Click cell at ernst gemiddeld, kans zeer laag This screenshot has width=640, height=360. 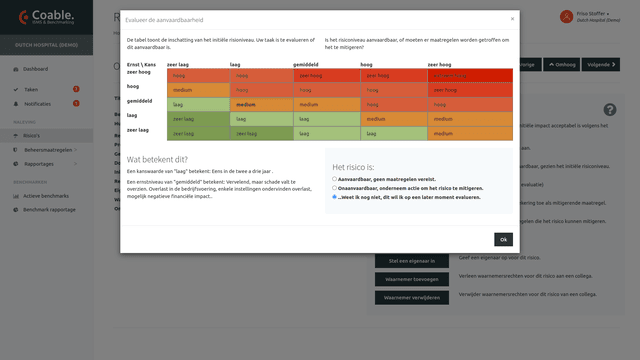[198, 104]
